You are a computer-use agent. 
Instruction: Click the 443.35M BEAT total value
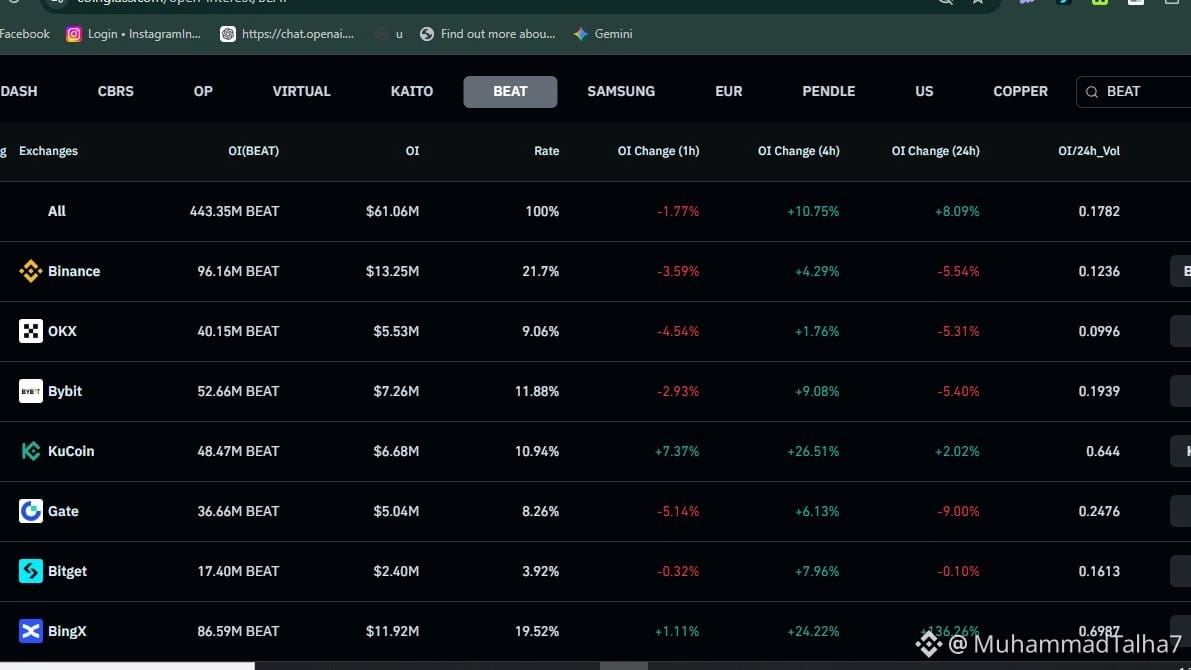[234, 211]
